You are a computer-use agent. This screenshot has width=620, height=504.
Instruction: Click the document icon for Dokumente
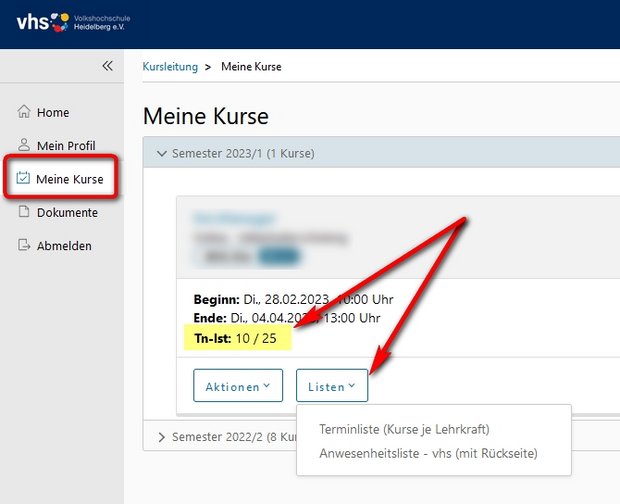click(x=24, y=212)
